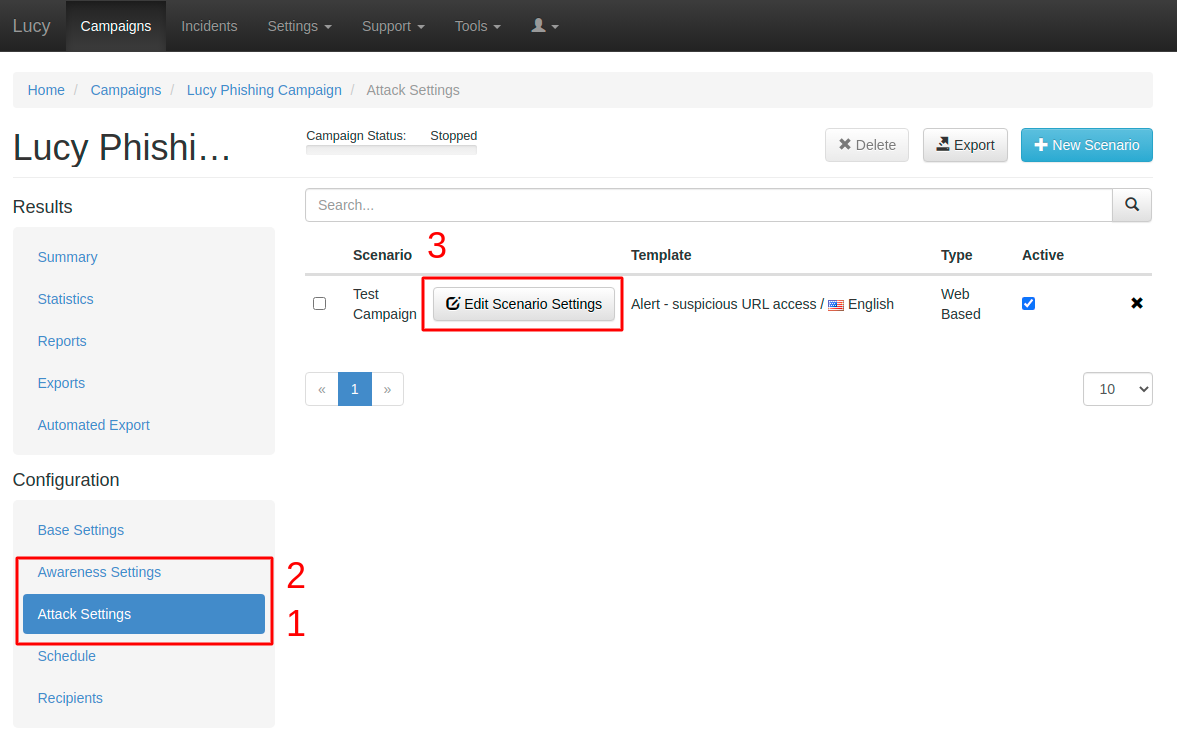Image resolution: width=1177 pixels, height=731 pixels.
Task: Click the Edit Scenario Settings button
Action: pyautogui.click(x=524, y=304)
